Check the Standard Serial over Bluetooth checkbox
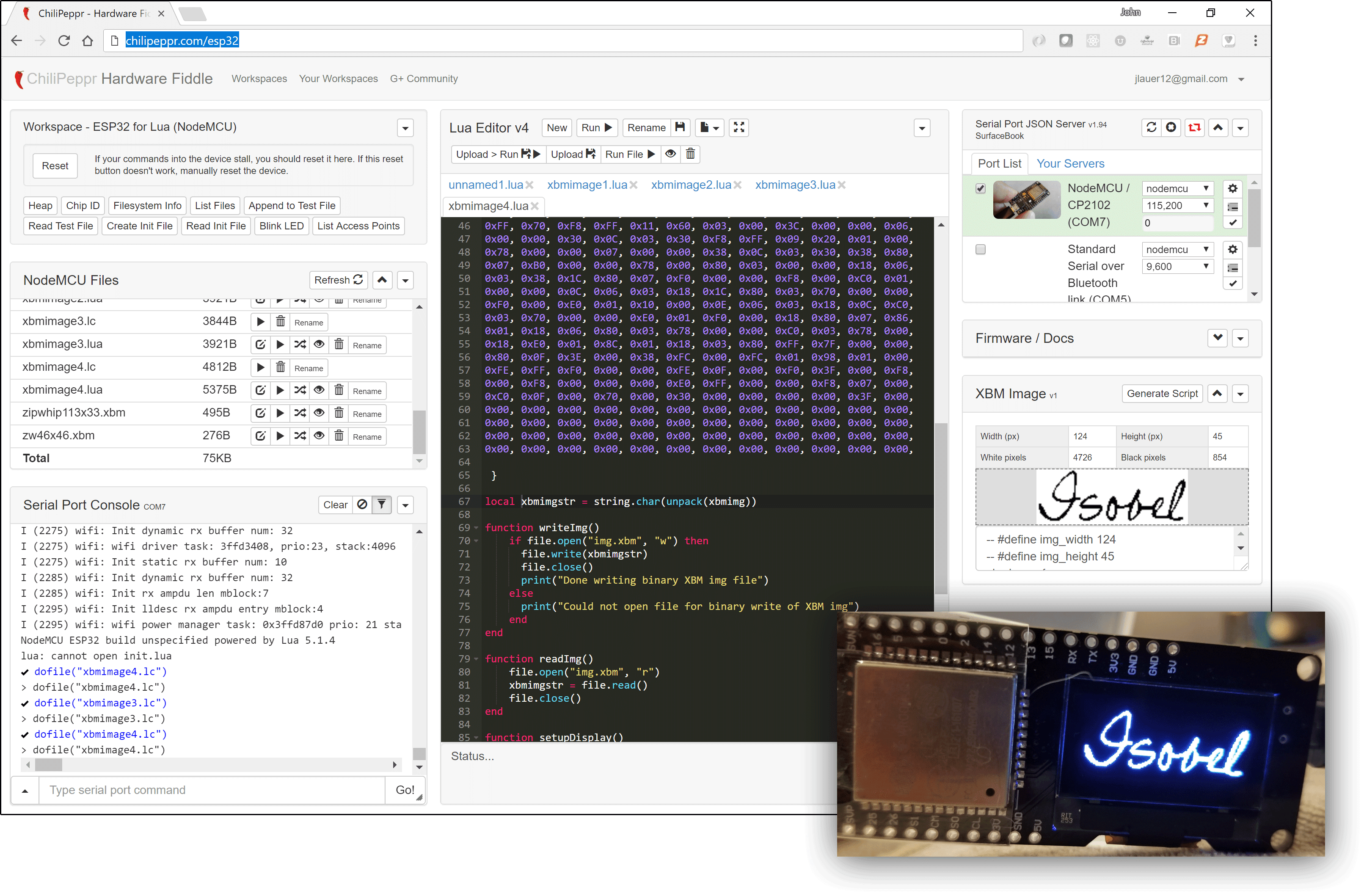1364x896 pixels. tap(981, 249)
